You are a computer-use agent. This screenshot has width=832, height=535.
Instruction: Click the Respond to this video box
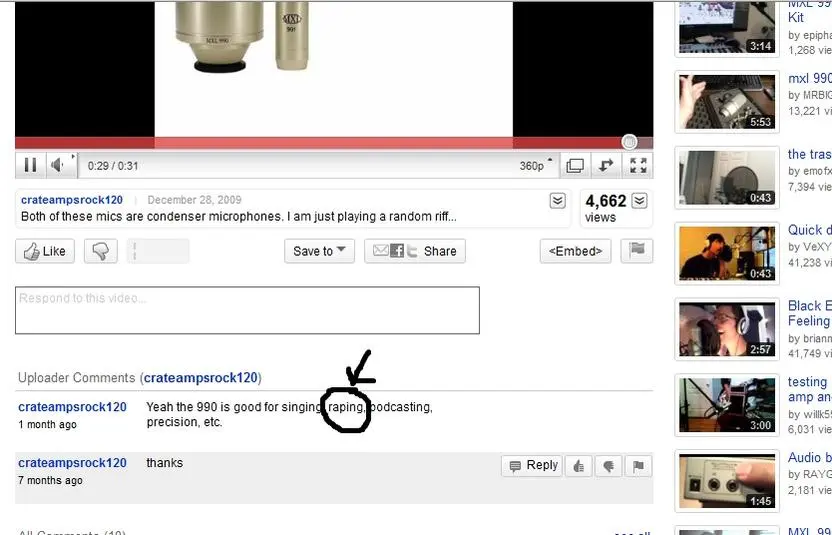(247, 310)
